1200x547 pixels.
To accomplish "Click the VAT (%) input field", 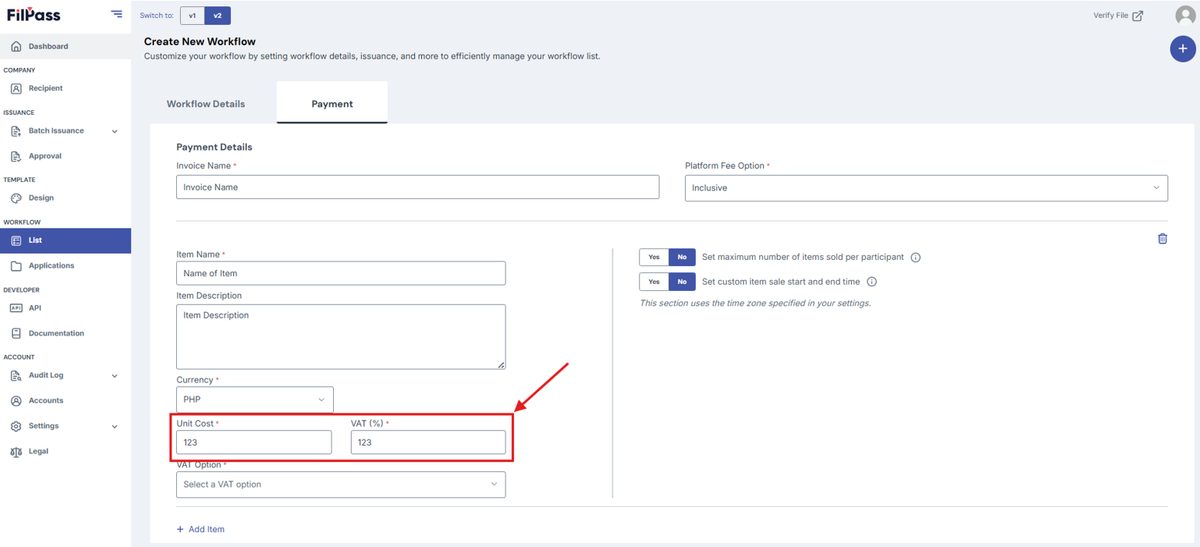I will click(428, 442).
